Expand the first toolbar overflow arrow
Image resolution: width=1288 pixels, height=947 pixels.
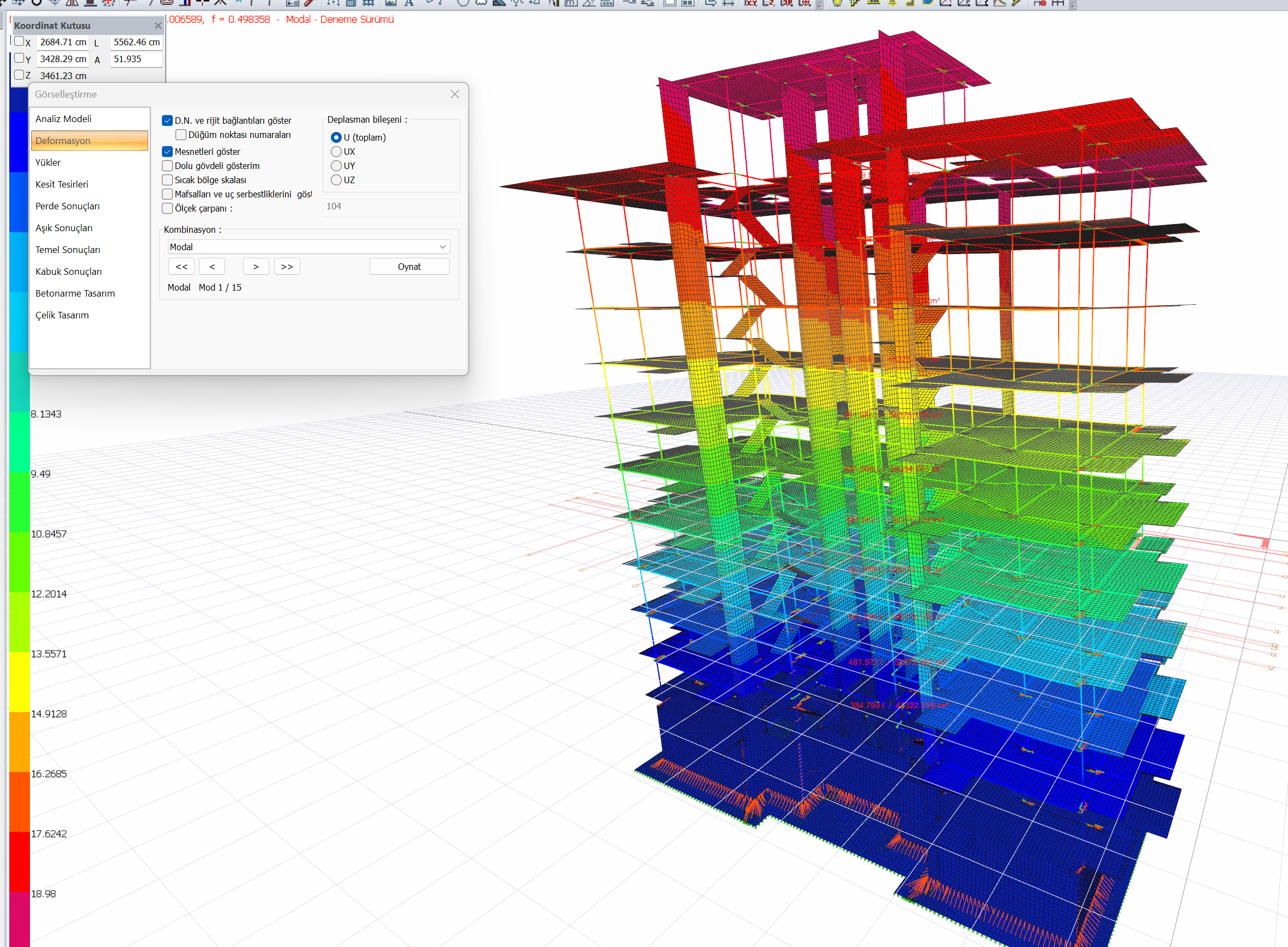[x=819, y=5]
